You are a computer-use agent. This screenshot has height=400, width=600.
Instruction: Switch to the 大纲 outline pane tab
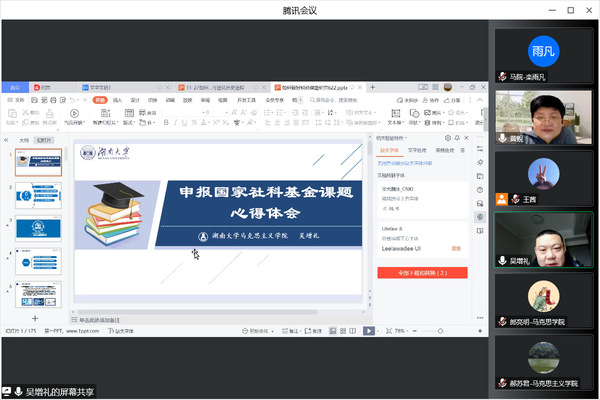[x=24, y=140]
